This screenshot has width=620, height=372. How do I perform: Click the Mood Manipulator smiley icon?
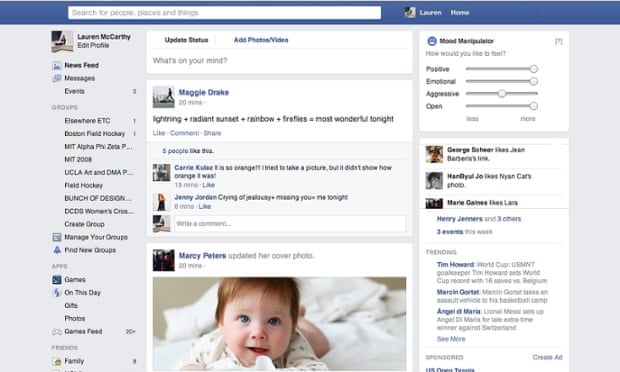(x=432, y=41)
